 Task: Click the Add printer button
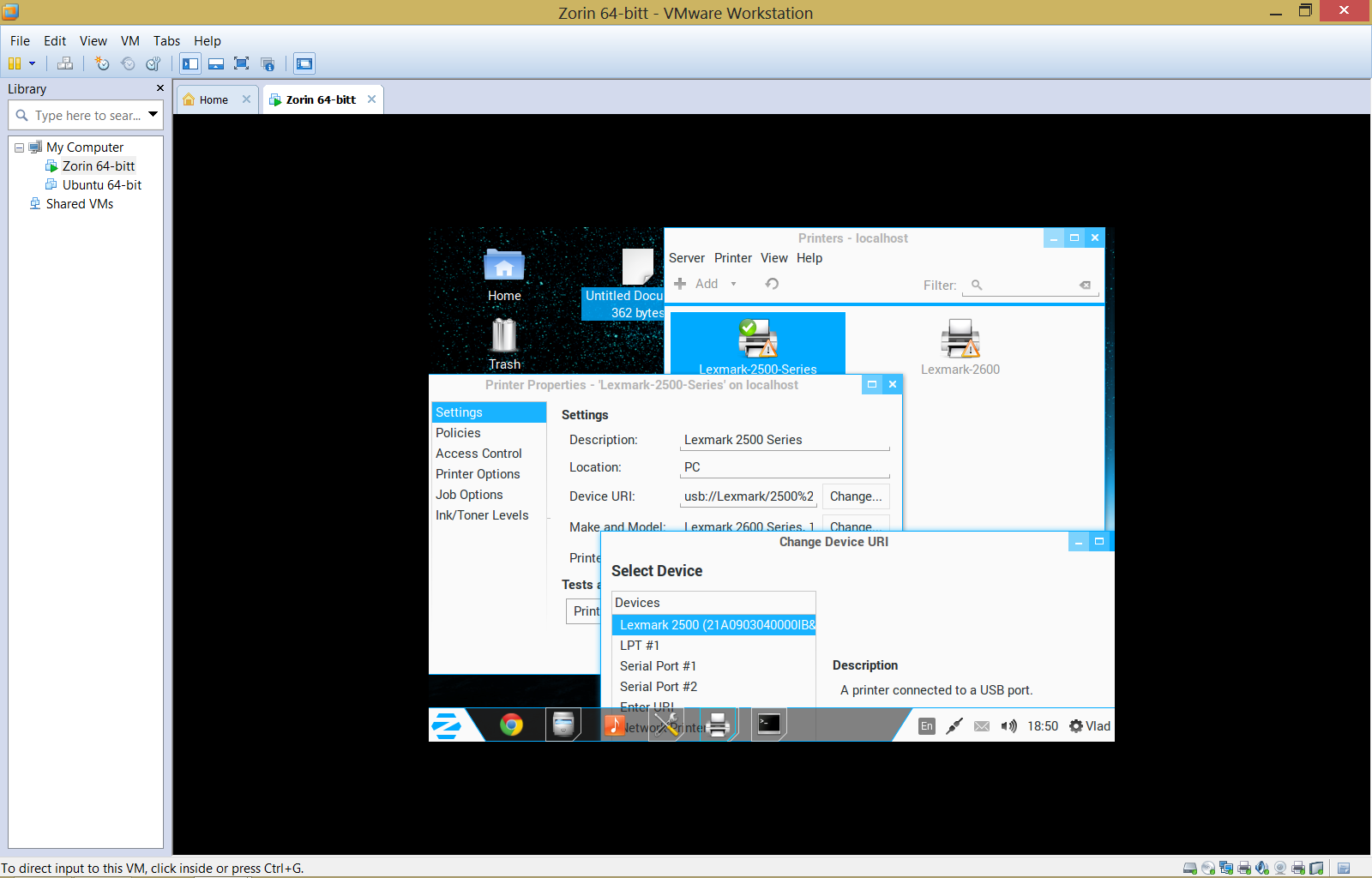[x=697, y=284]
